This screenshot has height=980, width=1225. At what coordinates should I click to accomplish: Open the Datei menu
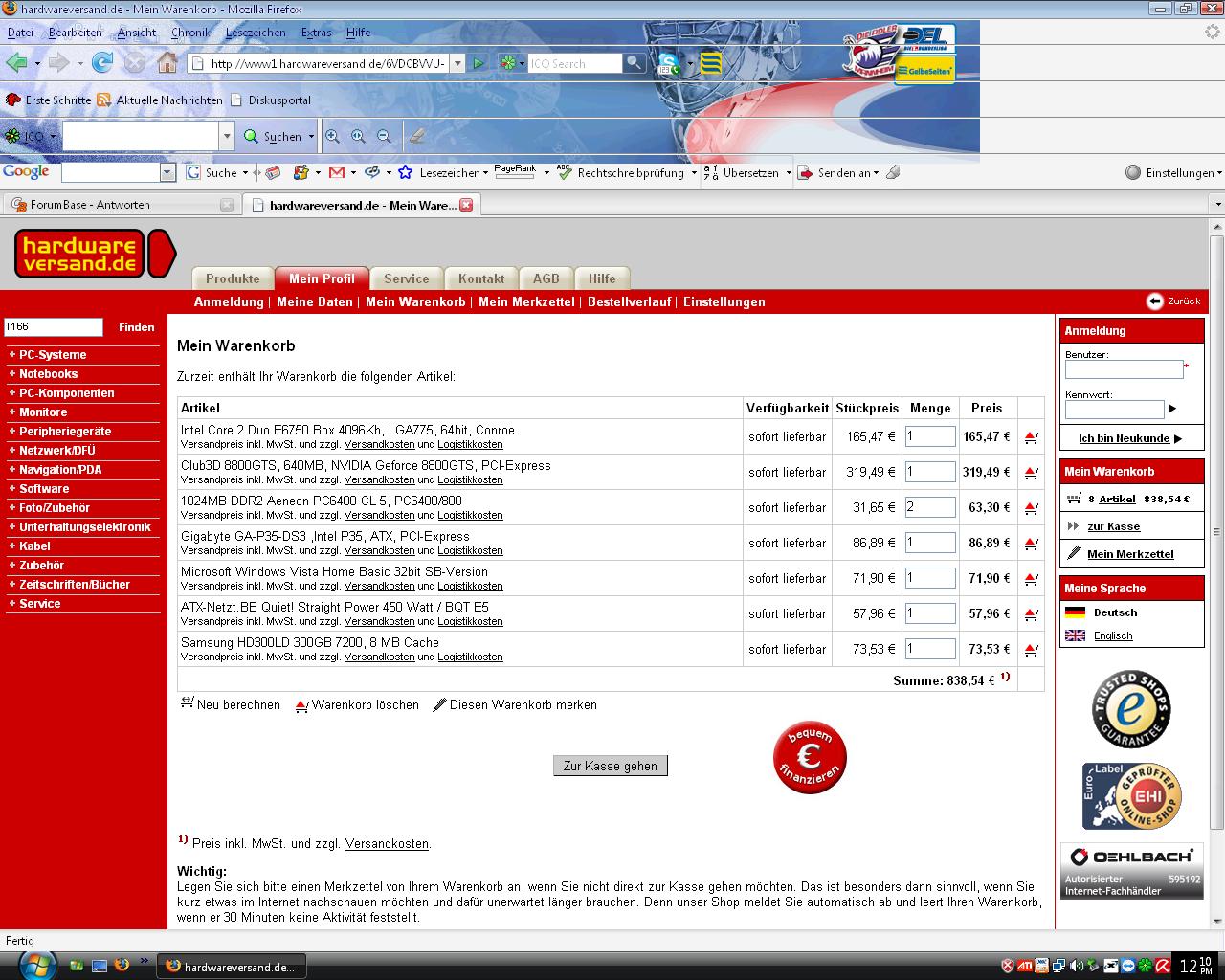(20, 33)
